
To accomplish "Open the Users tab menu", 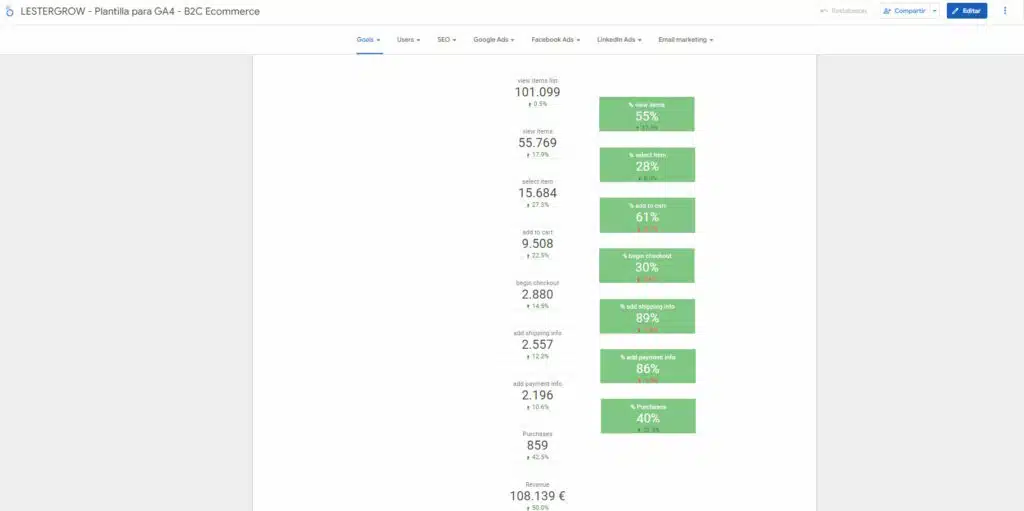I will click(x=408, y=40).
